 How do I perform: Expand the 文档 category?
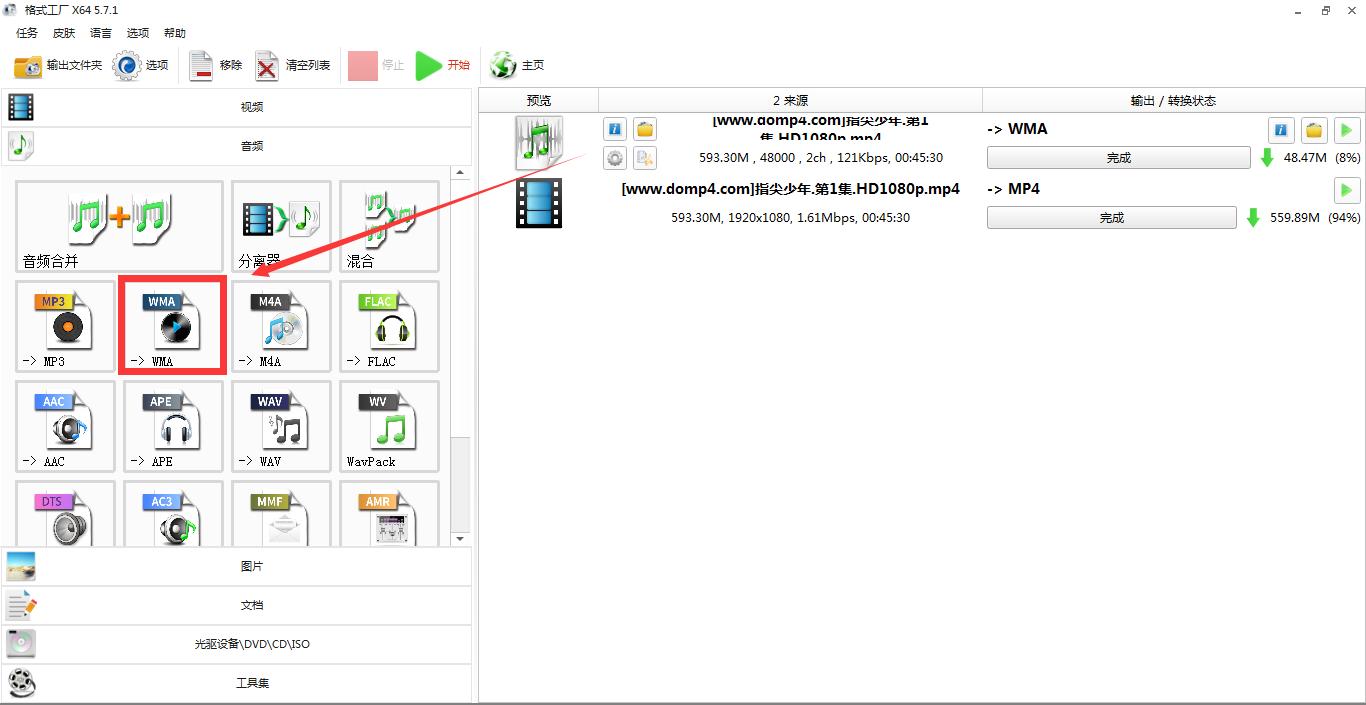pos(236,605)
